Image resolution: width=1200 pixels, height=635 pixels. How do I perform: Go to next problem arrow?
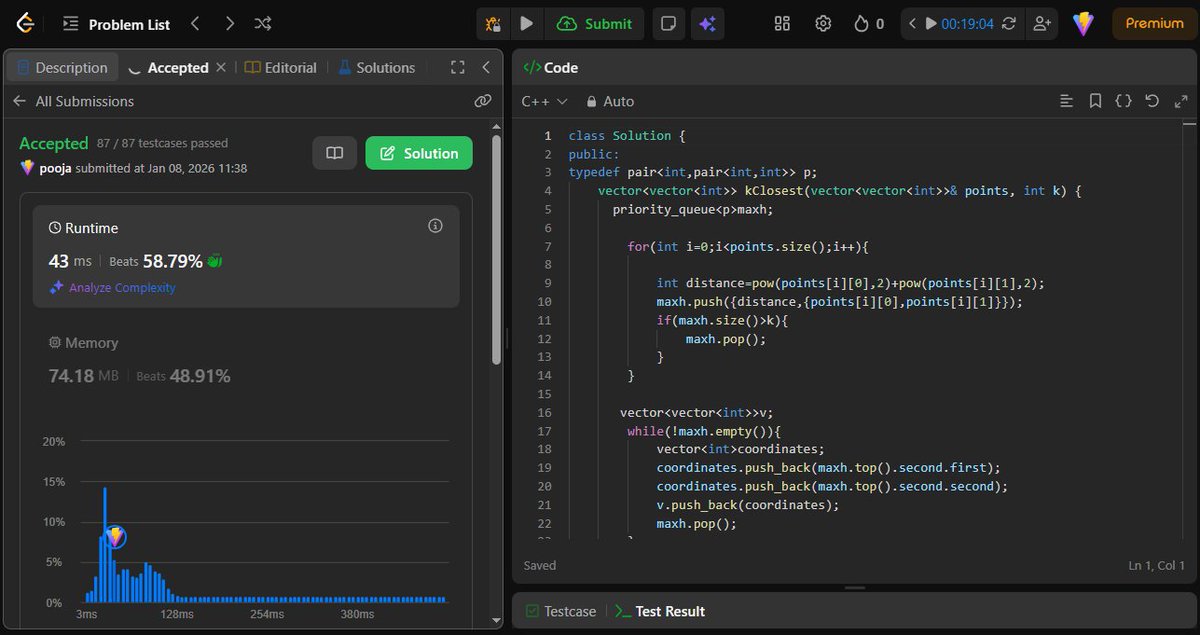coord(230,23)
